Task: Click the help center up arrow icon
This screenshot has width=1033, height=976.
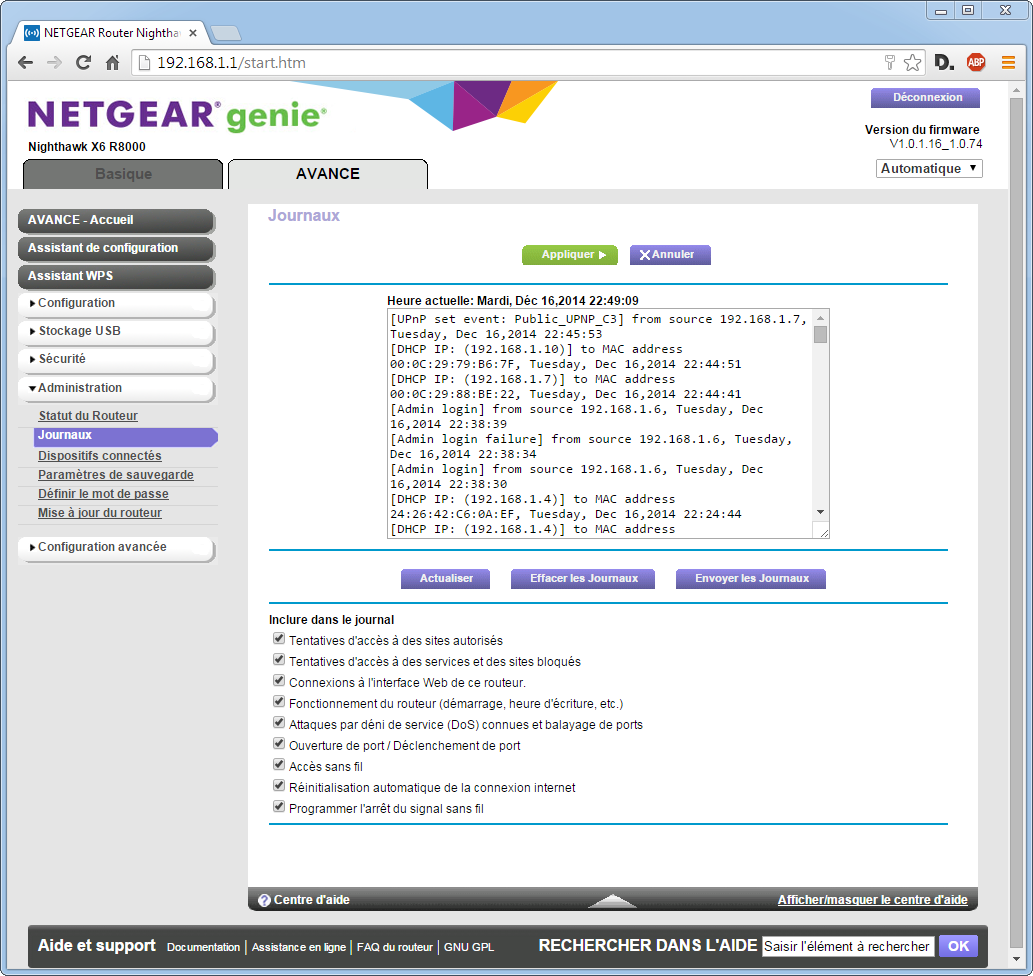Action: (x=612, y=900)
